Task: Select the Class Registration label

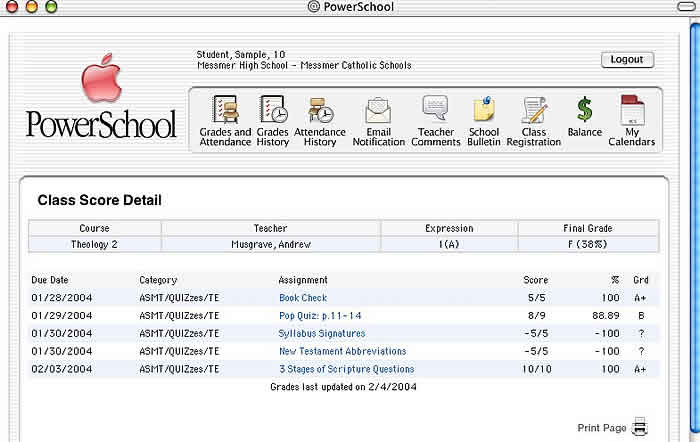Action: [534, 137]
